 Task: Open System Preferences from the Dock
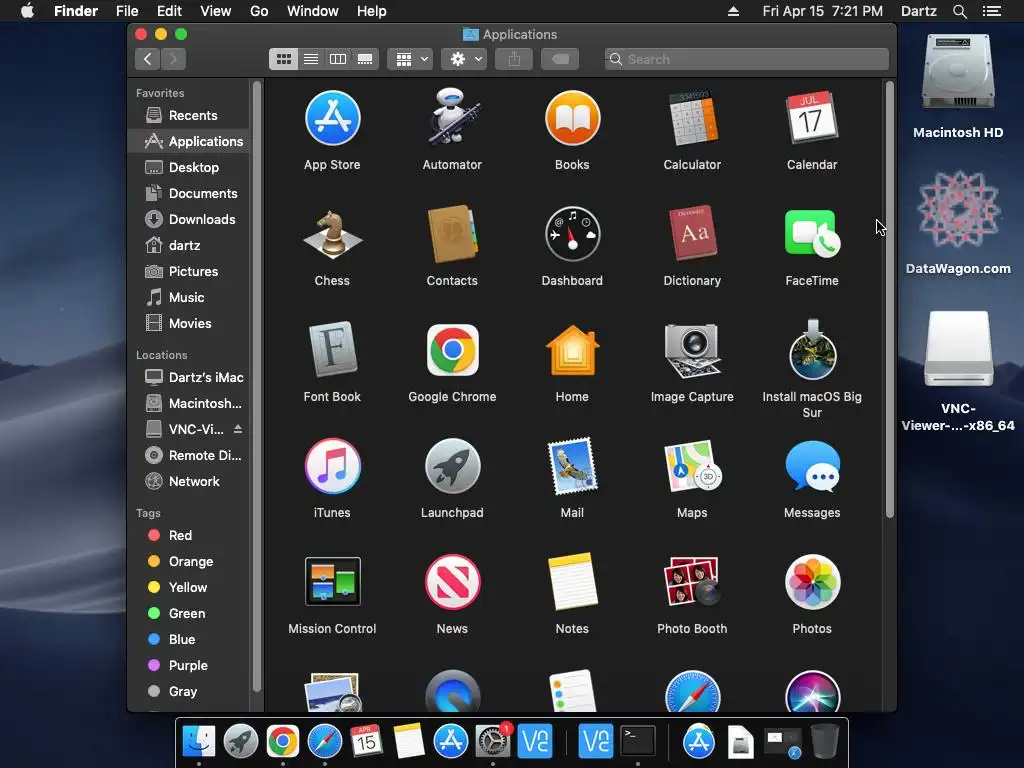tap(493, 741)
